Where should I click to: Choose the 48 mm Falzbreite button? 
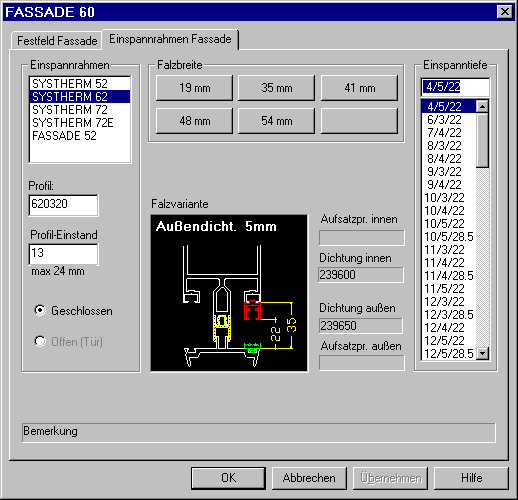pos(194,121)
